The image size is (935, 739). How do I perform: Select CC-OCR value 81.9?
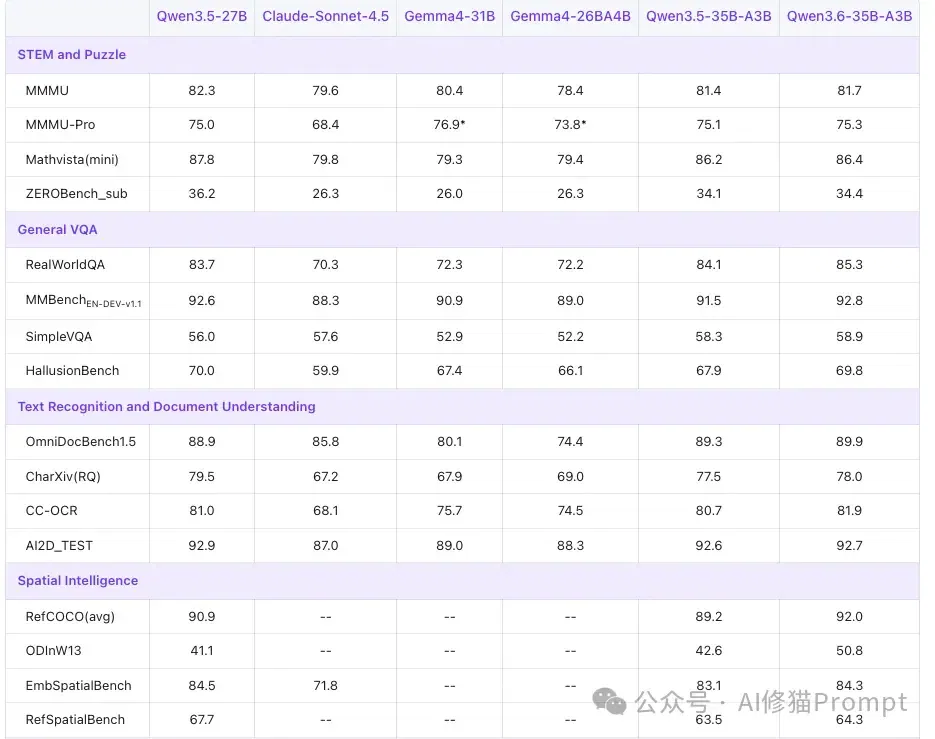coord(849,511)
